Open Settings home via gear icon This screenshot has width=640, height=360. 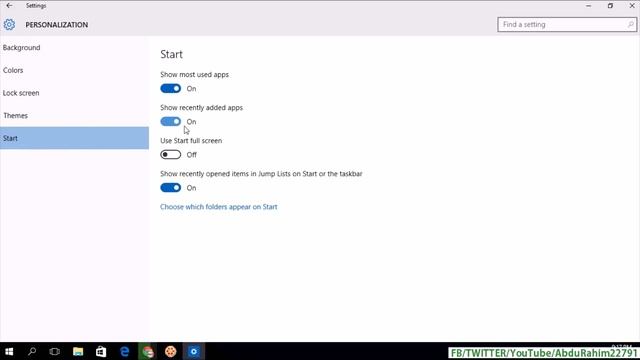pos(9,24)
